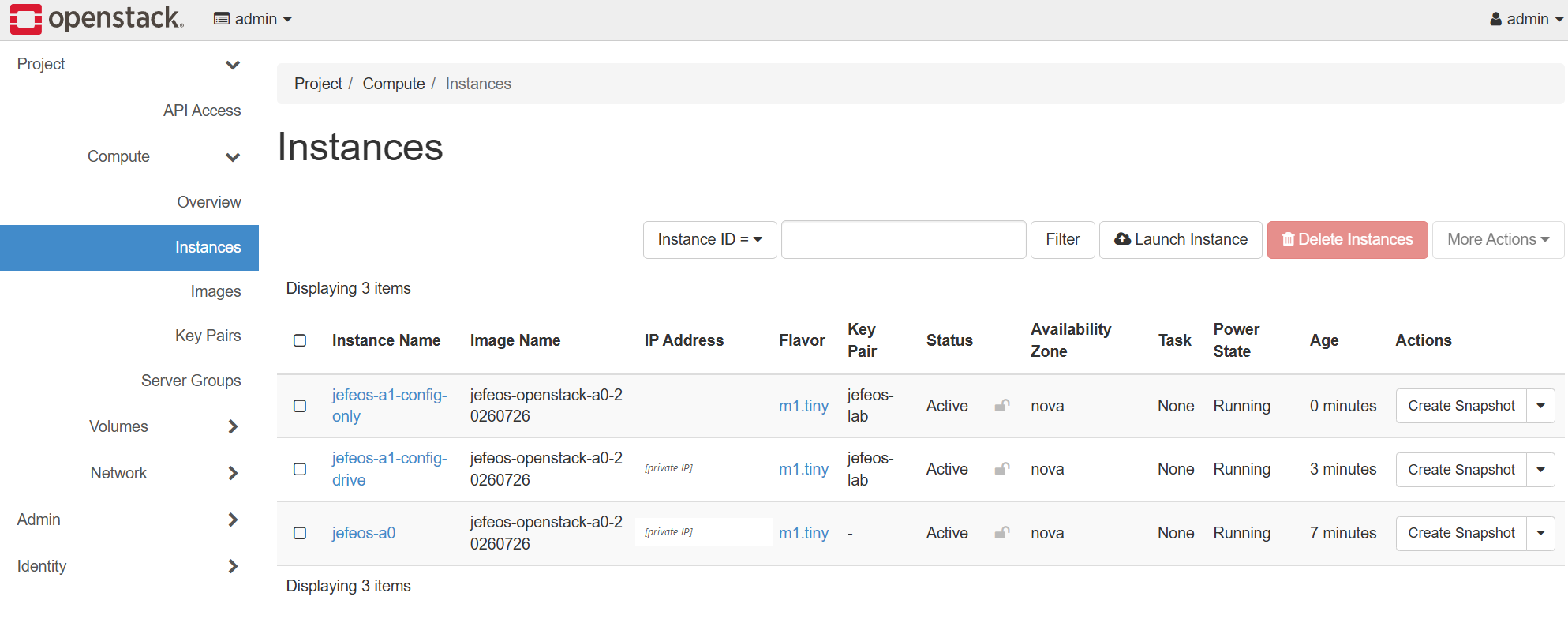Create Snapshot for jefeos-a1-config-only
Image resolution: width=1568 pixels, height=619 pixels.
(1461, 406)
